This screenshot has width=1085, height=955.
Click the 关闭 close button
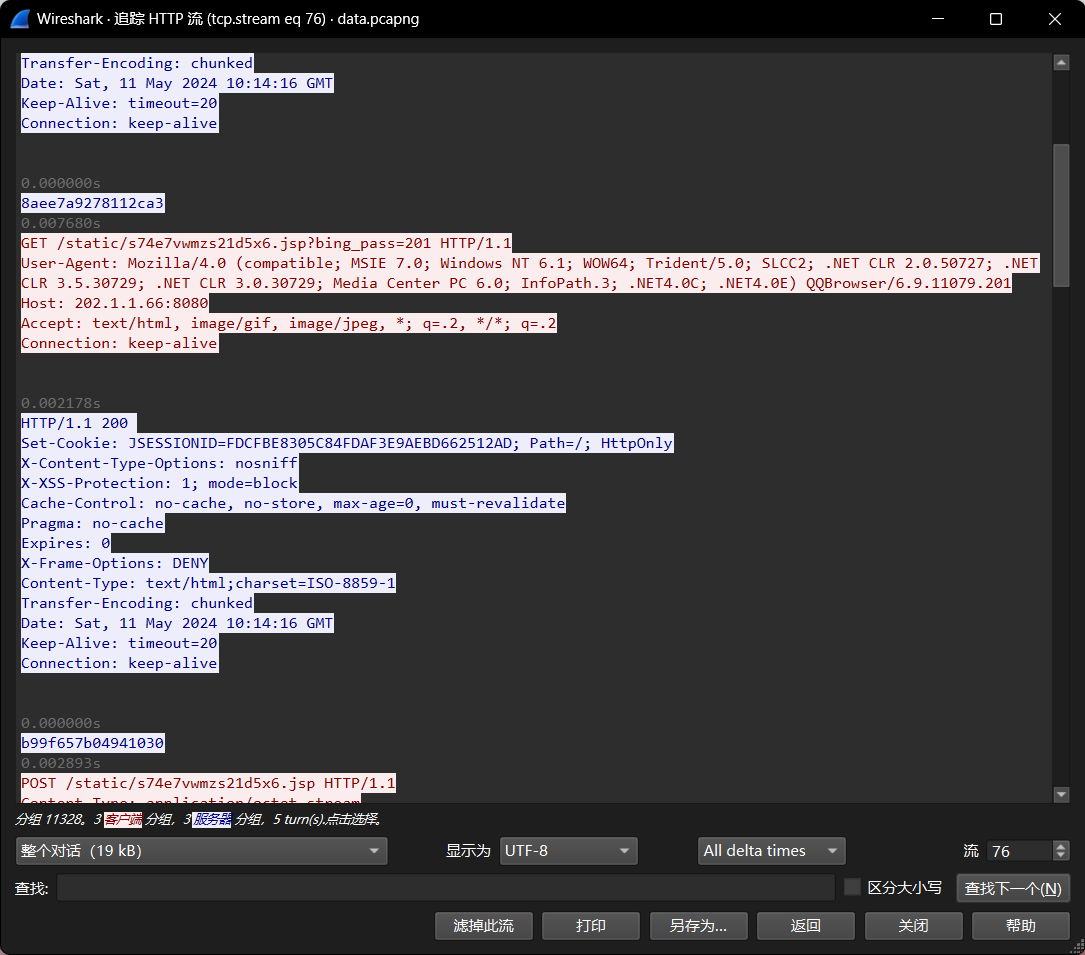(x=913, y=926)
